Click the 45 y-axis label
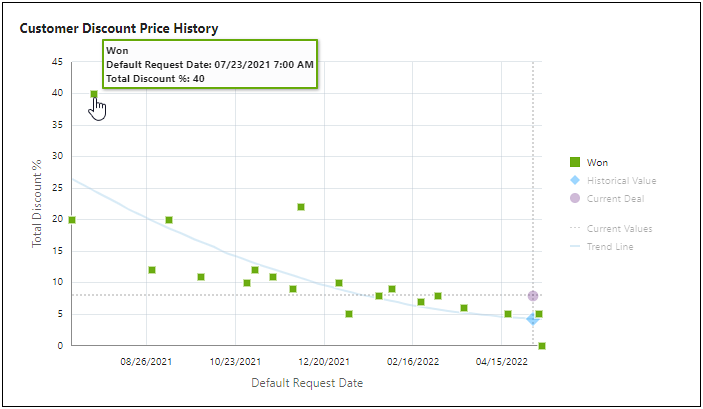 coord(57,62)
